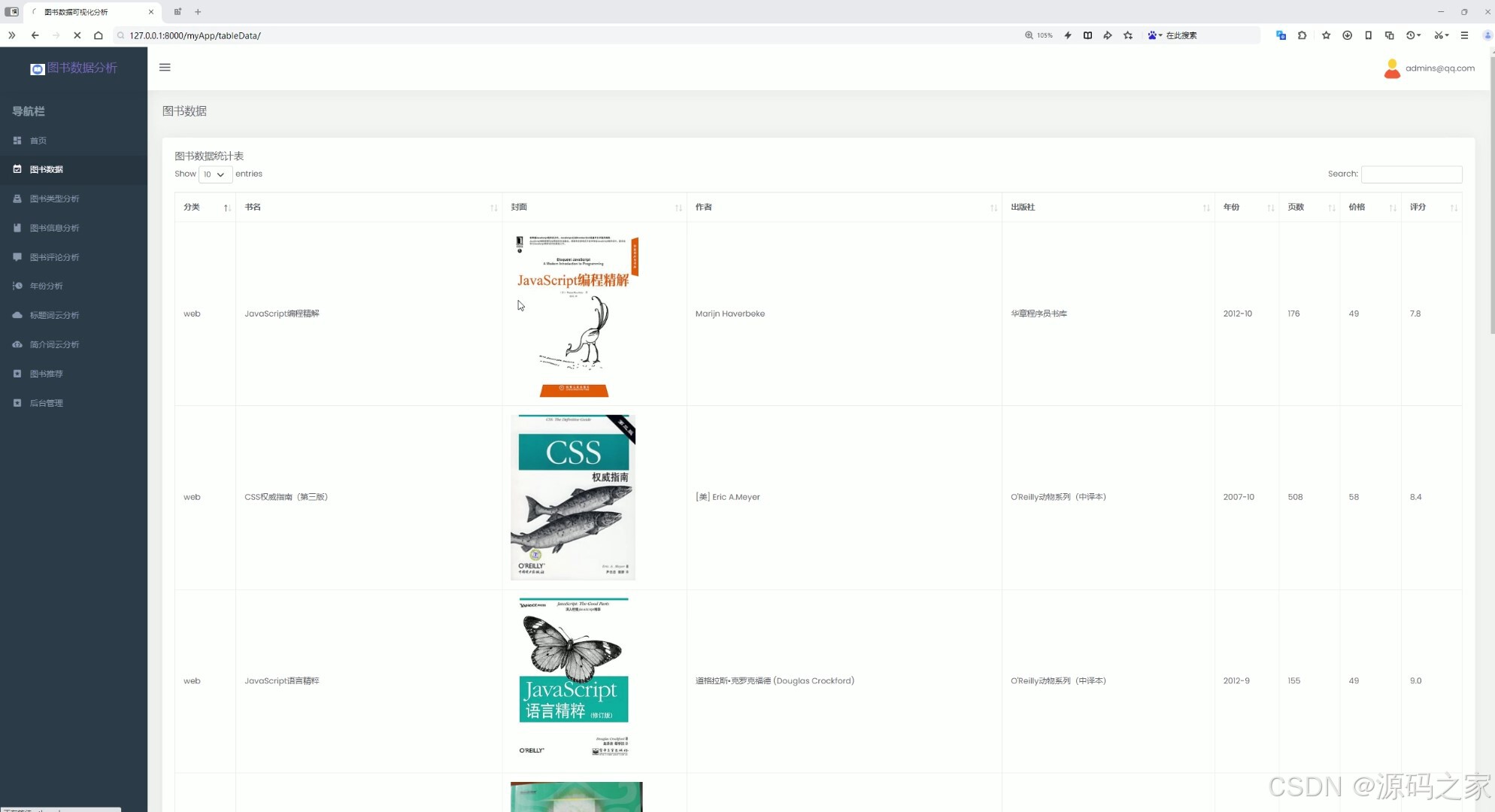This screenshot has height=812, width=1495.
Task: Open 后台管理 admin page
Action: tap(46, 403)
